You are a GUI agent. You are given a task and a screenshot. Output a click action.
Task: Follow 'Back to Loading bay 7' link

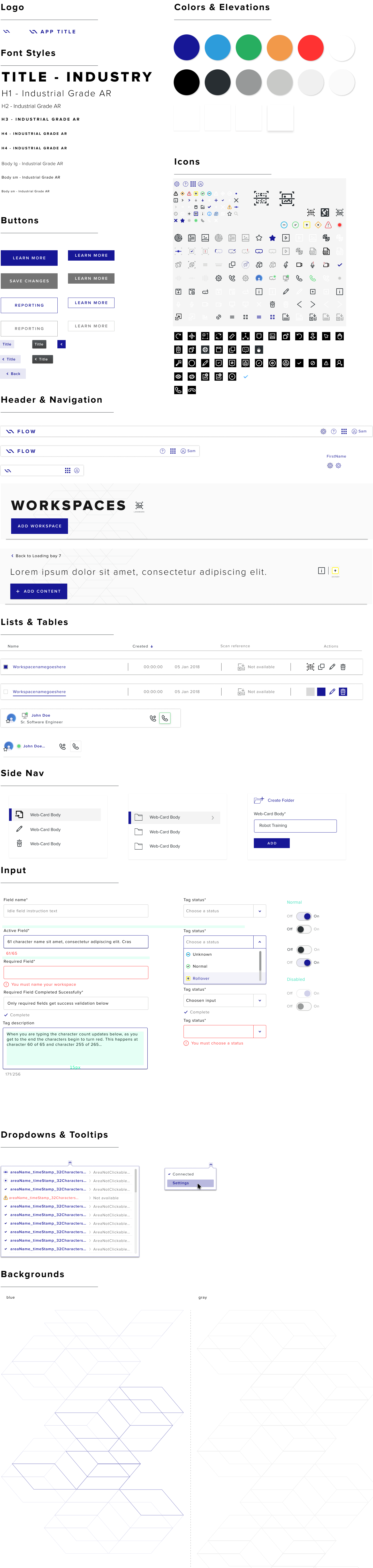point(36,556)
